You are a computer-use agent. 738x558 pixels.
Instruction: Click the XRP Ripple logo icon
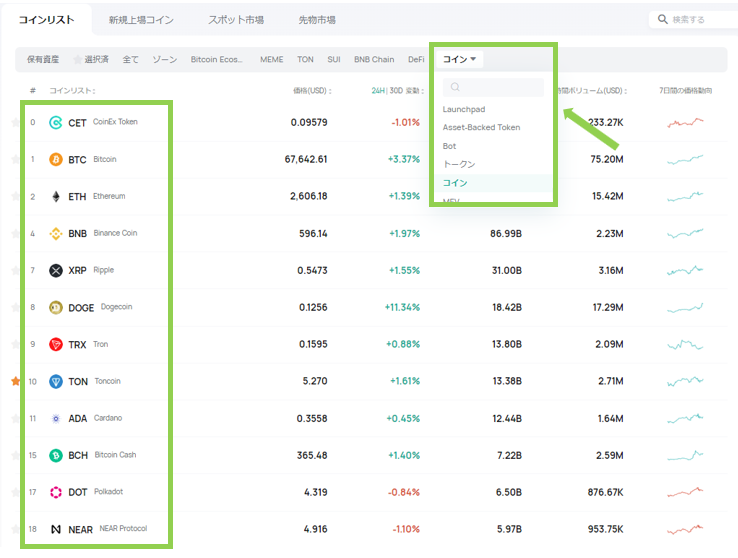[56, 271]
